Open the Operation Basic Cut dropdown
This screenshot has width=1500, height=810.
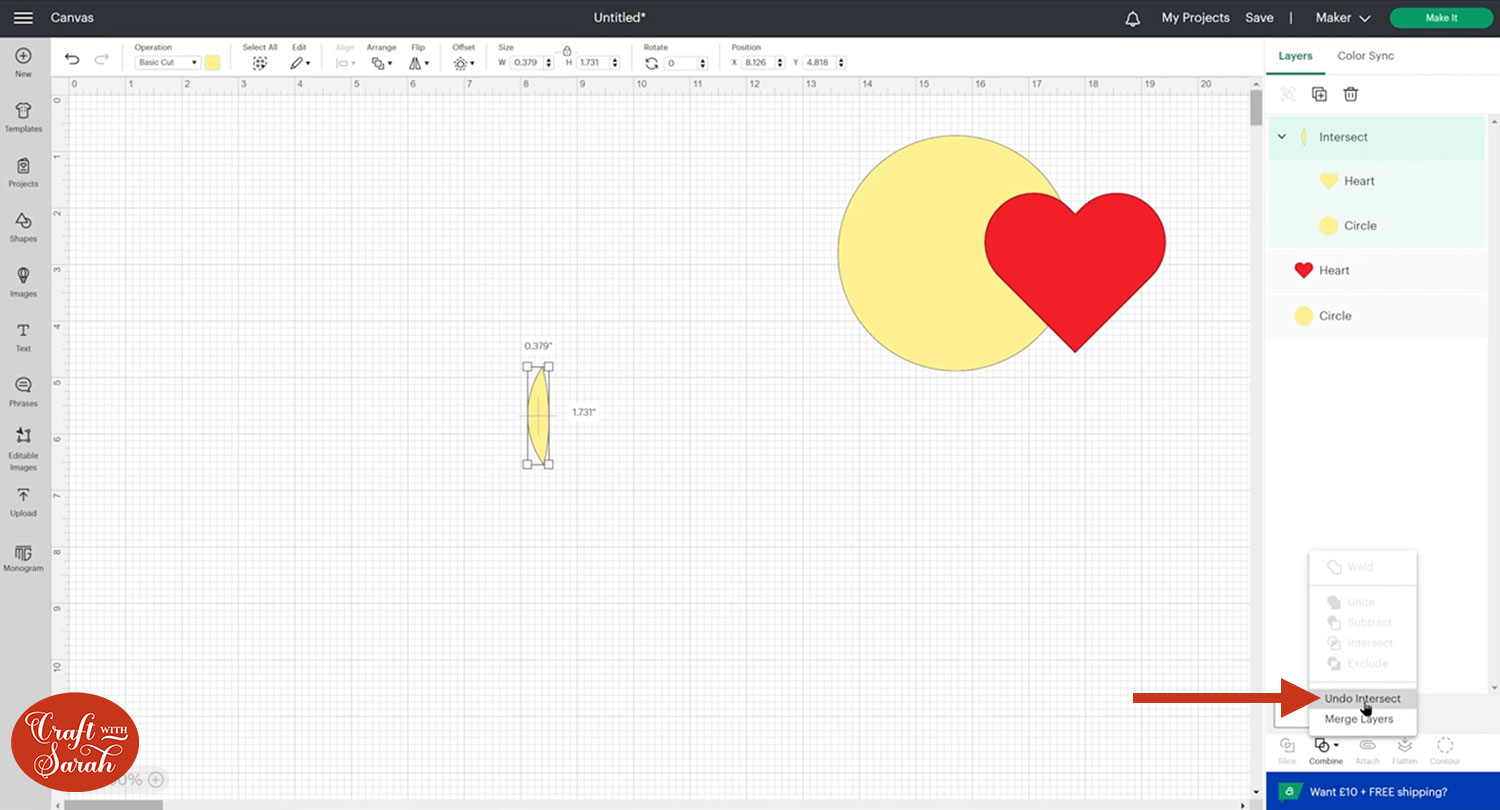(x=167, y=63)
